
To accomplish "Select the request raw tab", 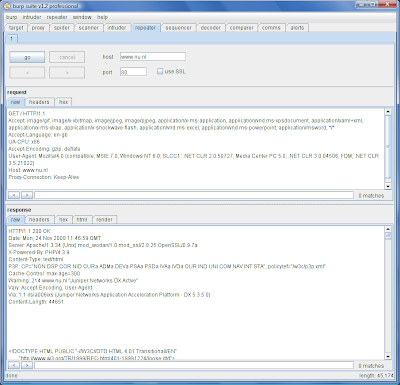I will coord(15,102).
